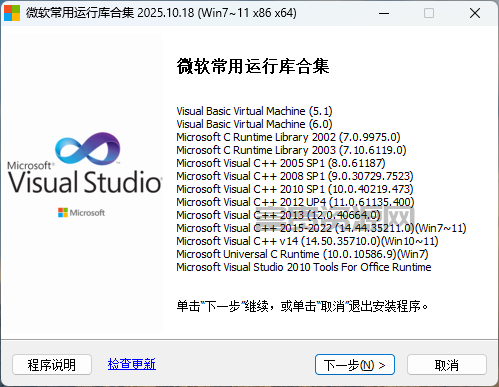499x387 pixels.
Task: Click Microsoft Visual C++ 2015-2022 line
Action: (321, 228)
